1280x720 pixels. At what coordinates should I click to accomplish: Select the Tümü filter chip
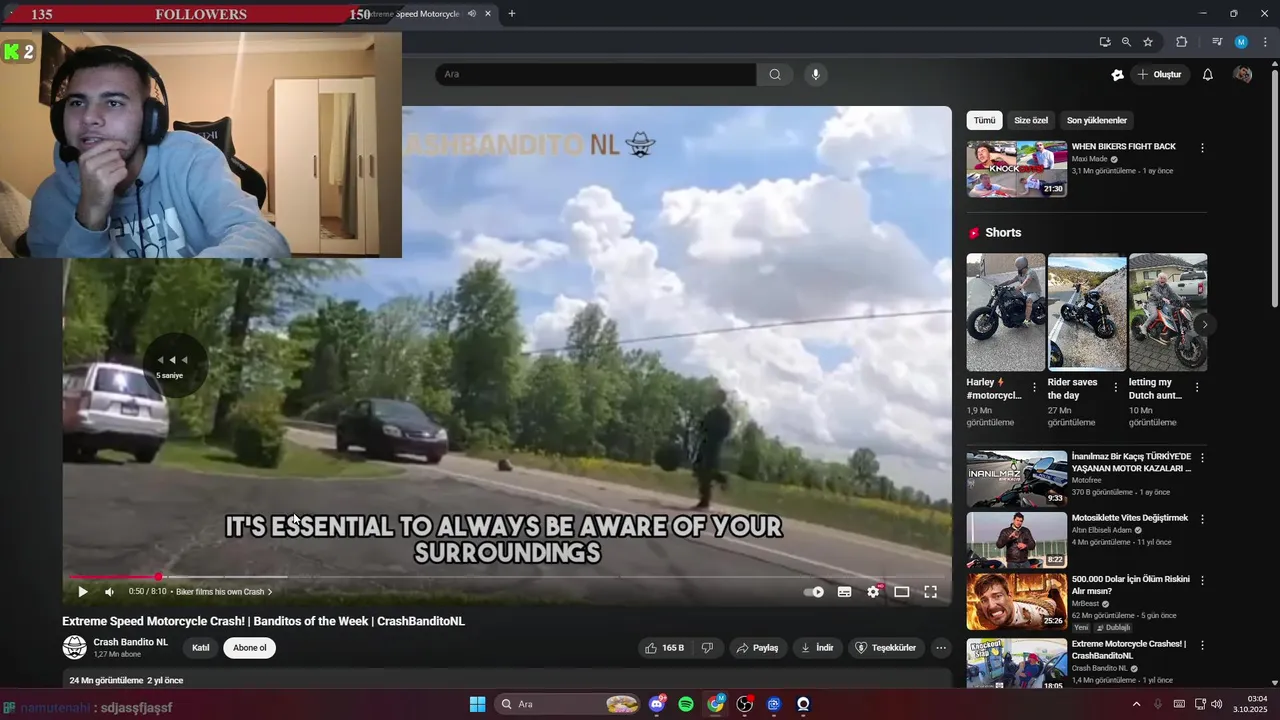pos(985,120)
